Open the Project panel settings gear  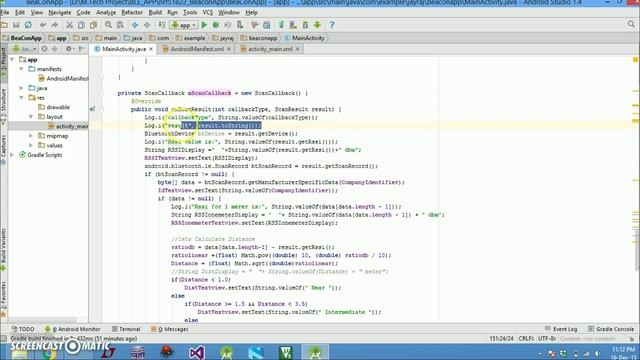pyautogui.click(x=69, y=49)
